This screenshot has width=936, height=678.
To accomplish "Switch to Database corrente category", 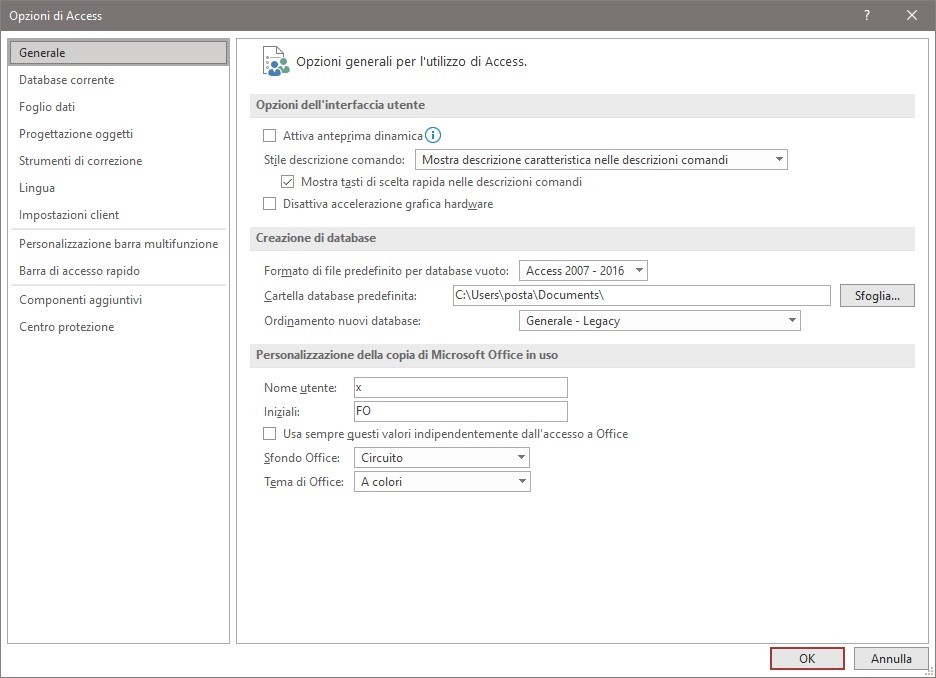I will (118, 79).
